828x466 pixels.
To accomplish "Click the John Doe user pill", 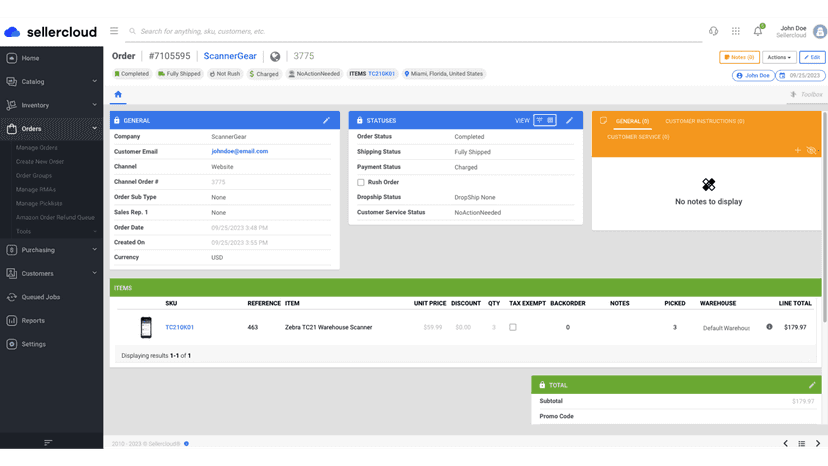I will tap(753, 76).
